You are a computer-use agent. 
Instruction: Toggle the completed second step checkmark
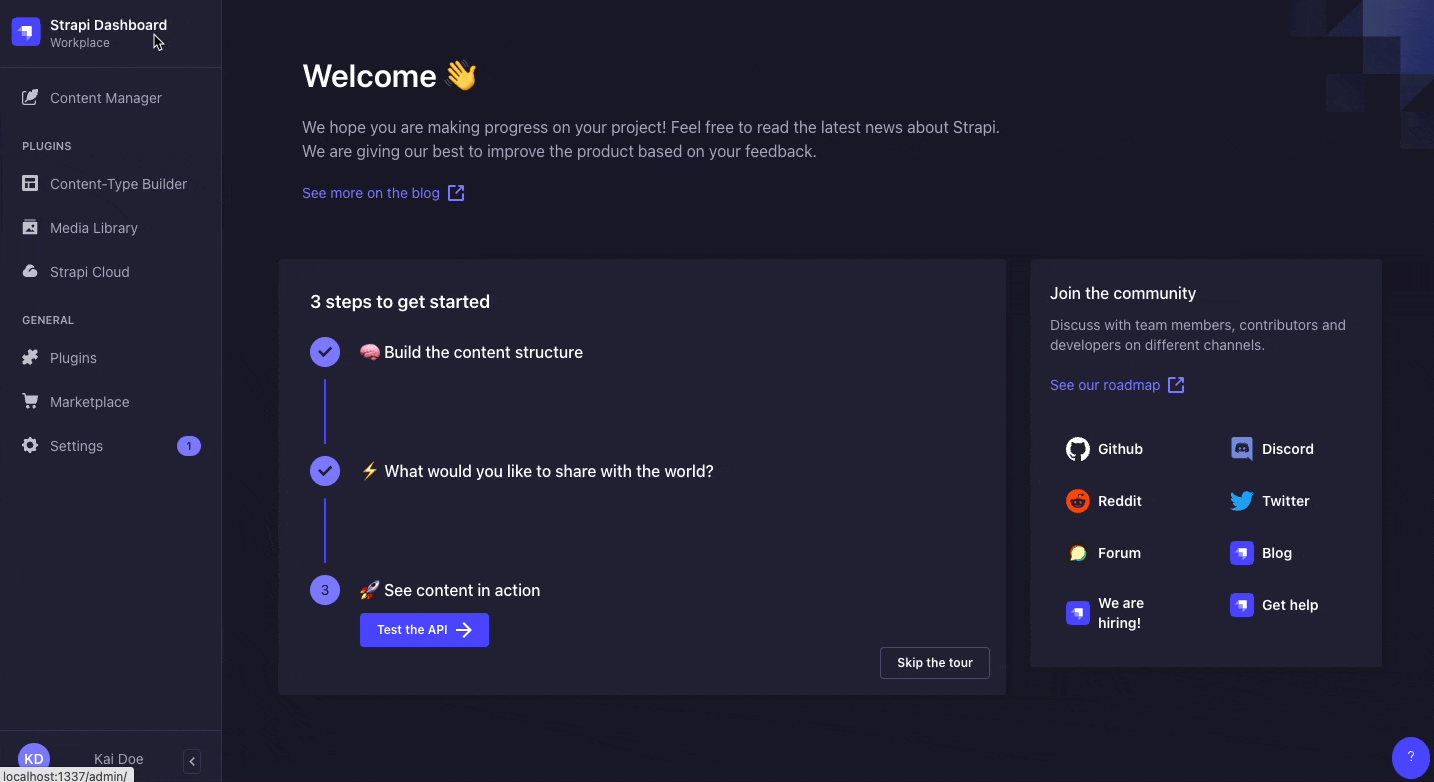click(324, 471)
